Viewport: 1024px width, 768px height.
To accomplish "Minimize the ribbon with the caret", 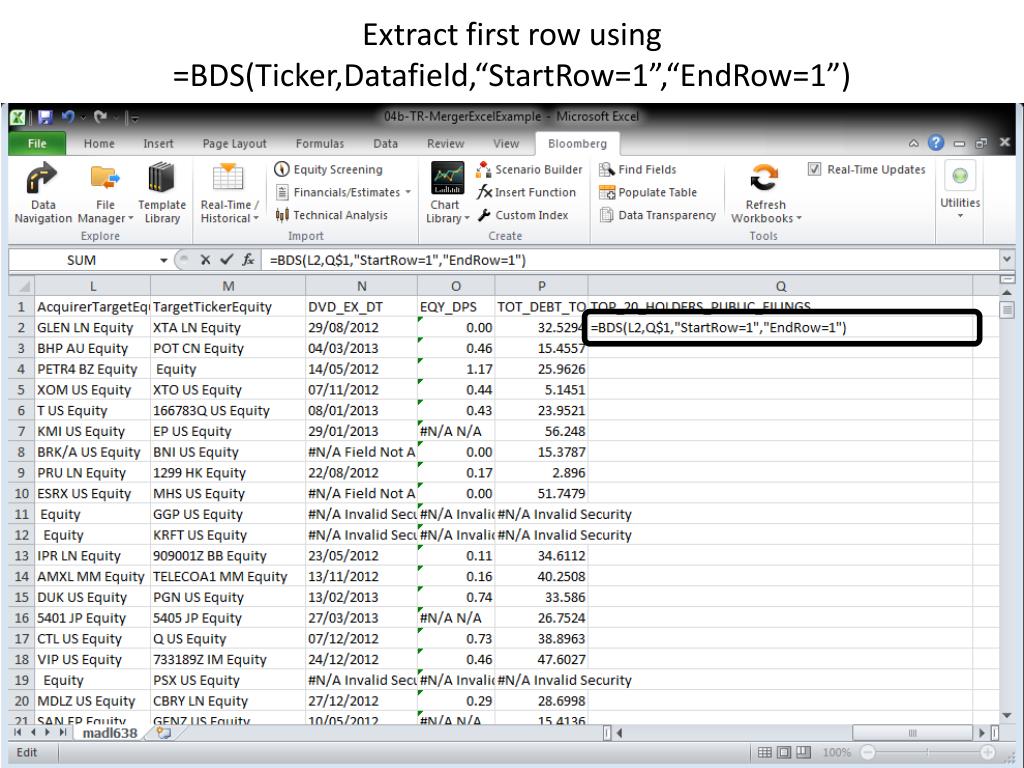I will [x=914, y=143].
